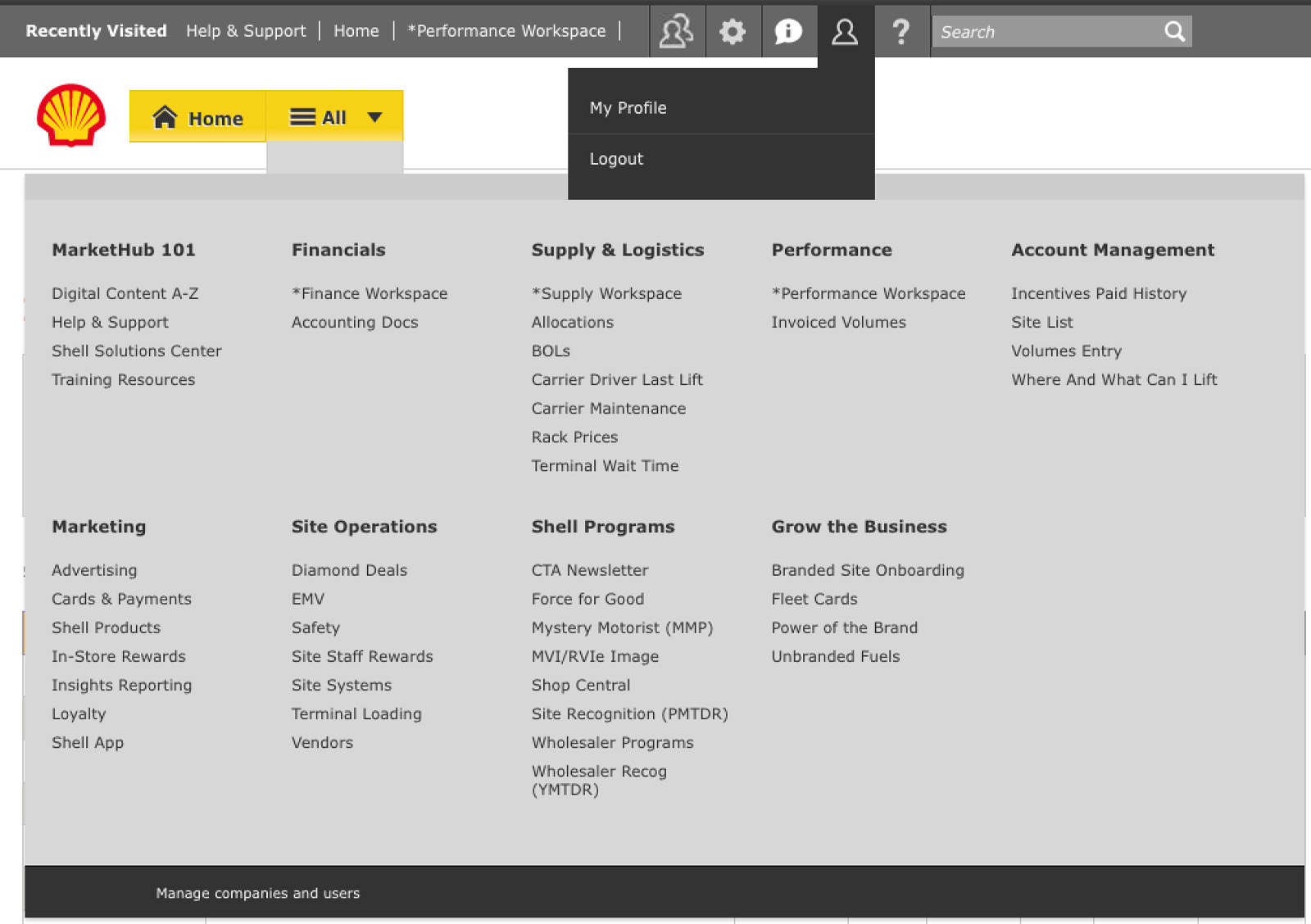The width and height of the screenshot is (1311, 924).
Task: Open help via question mark icon
Action: click(x=900, y=32)
